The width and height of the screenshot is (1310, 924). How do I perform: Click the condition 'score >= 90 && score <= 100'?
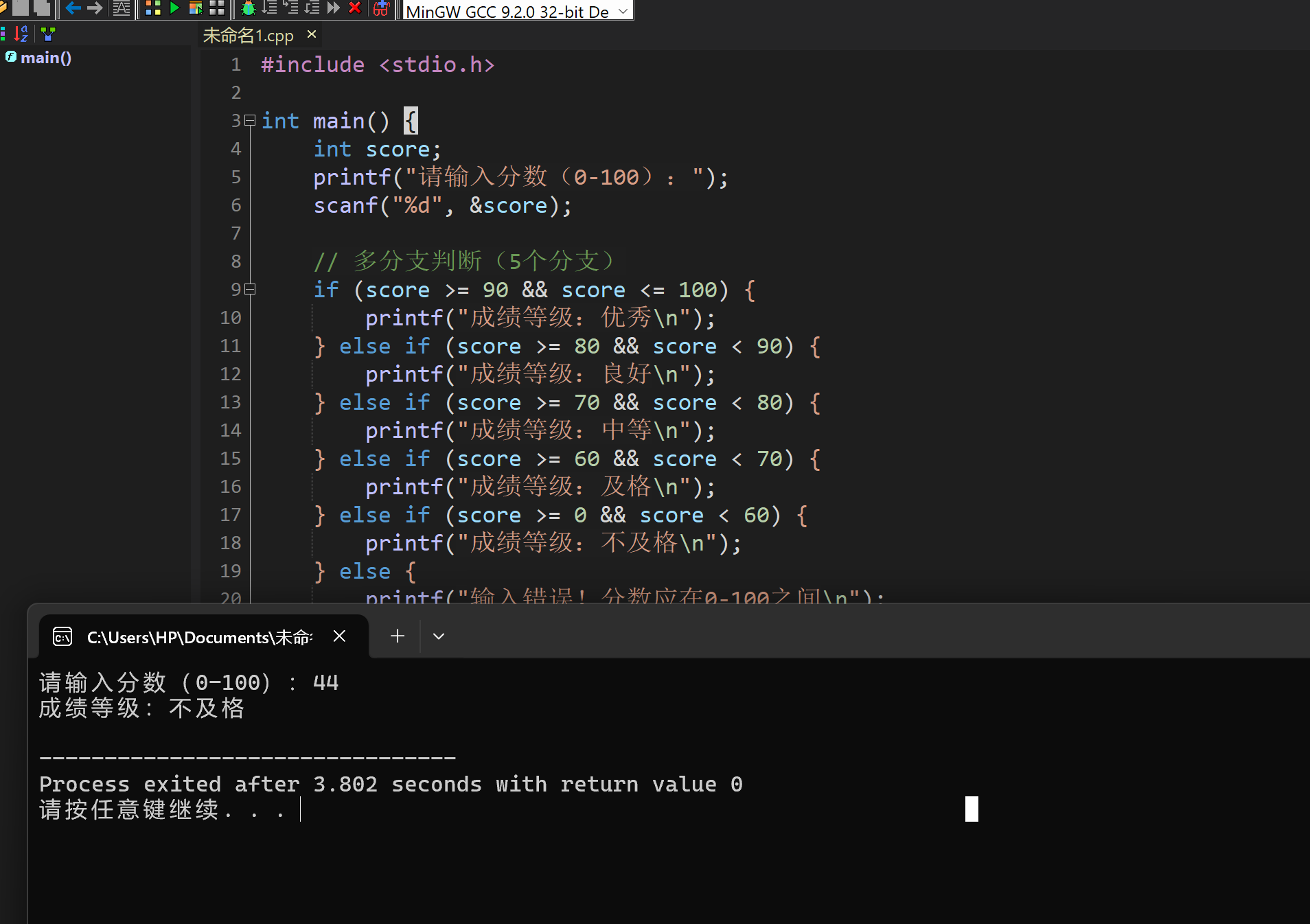tap(541, 290)
